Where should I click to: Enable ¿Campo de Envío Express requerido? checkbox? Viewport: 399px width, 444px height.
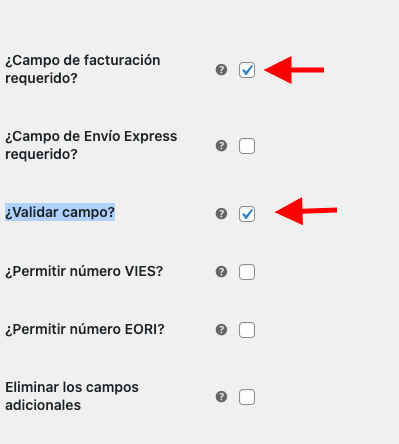click(247, 146)
